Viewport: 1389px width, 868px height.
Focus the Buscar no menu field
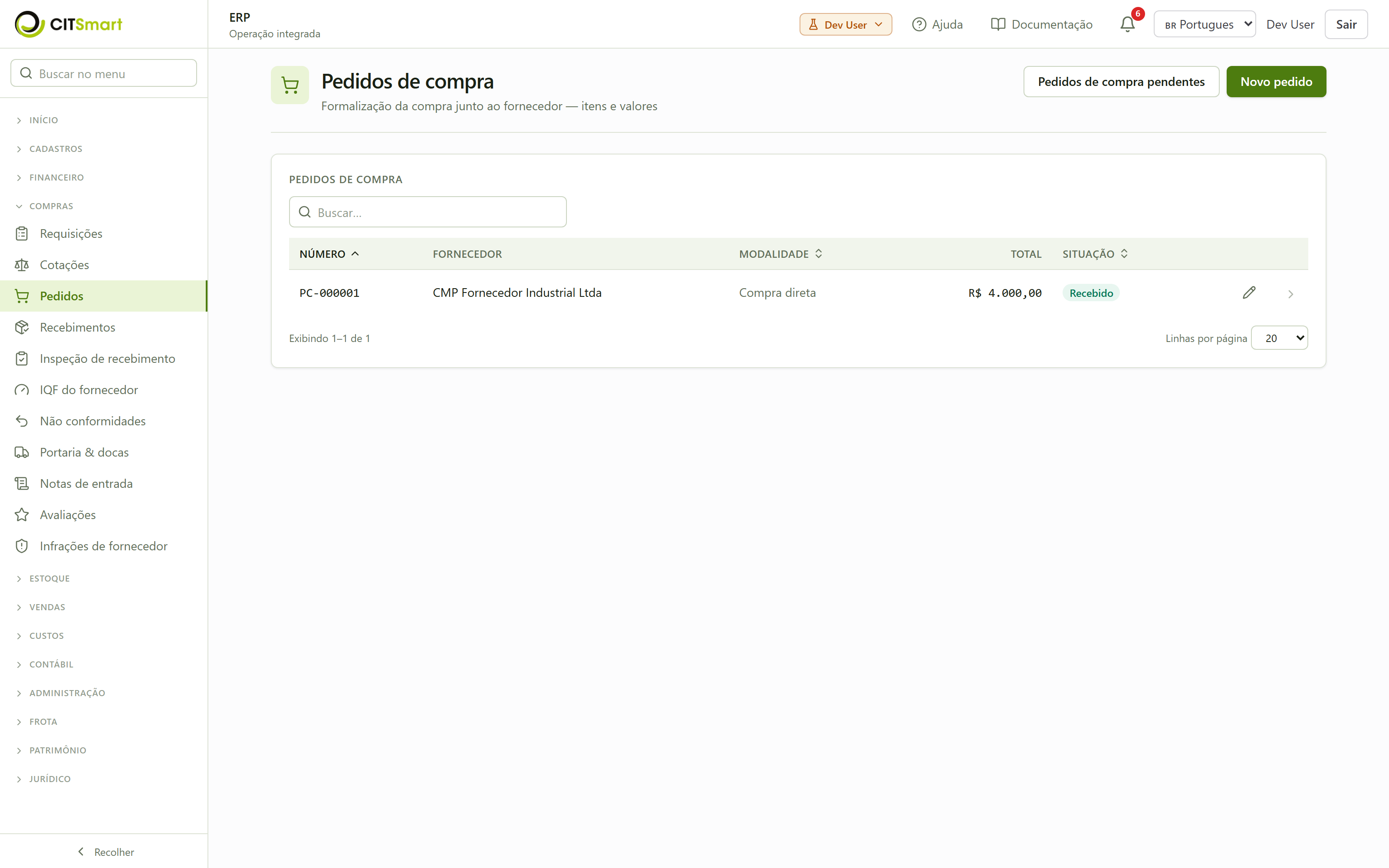[x=104, y=73]
